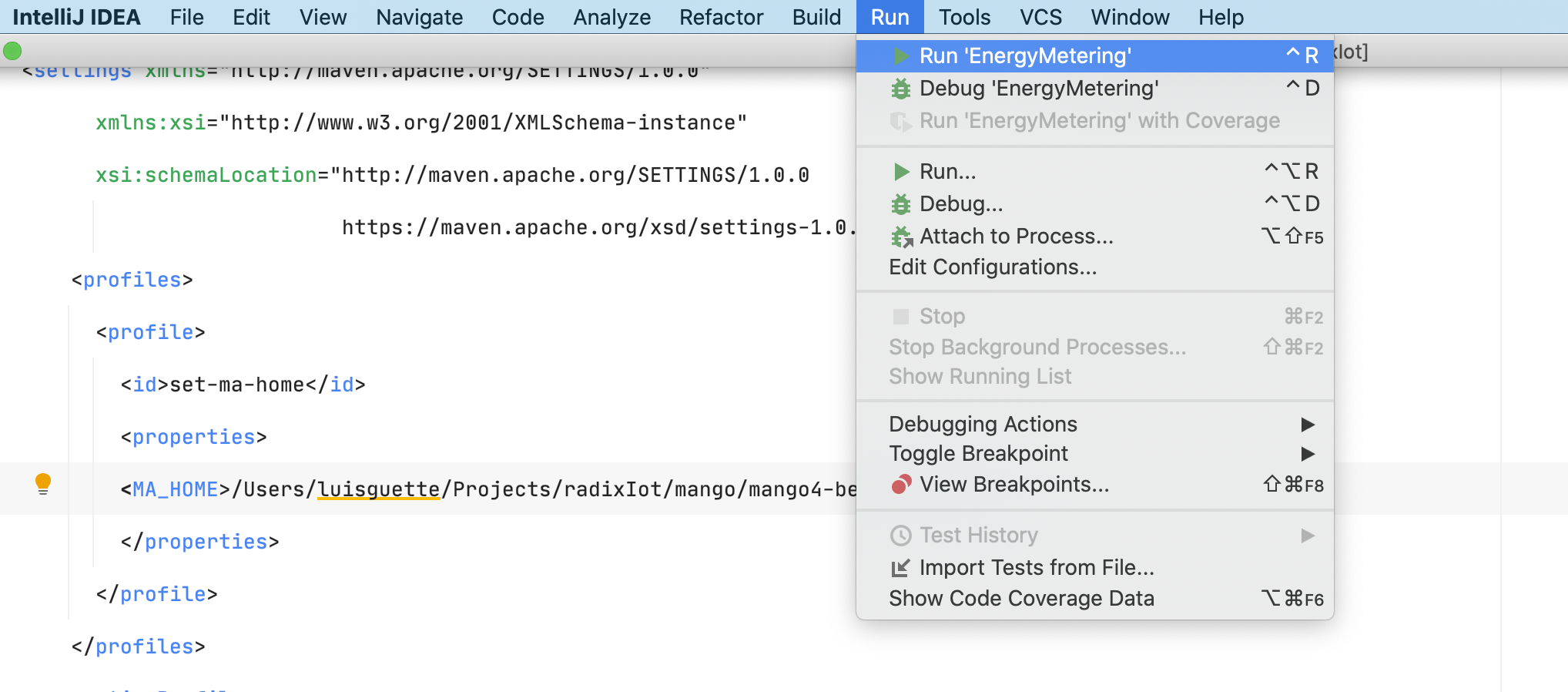The height and width of the screenshot is (692, 1568).
Task: Open the Build menu
Action: (816, 17)
